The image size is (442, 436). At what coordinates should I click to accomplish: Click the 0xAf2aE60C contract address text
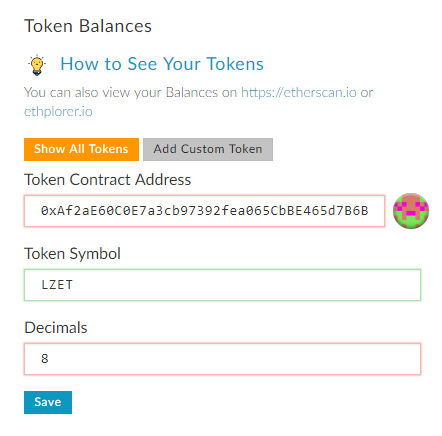click(204, 211)
